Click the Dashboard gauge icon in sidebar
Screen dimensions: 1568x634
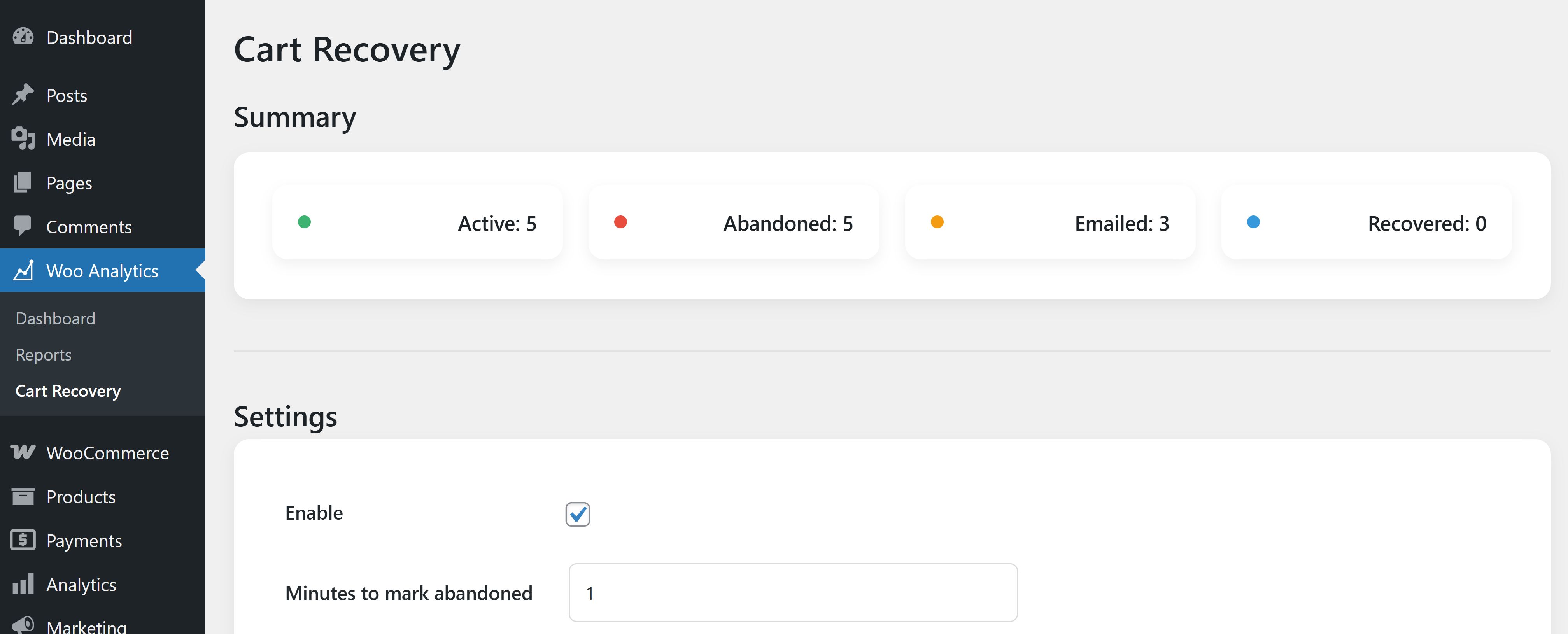pyautogui.click(x=23, y=37)
